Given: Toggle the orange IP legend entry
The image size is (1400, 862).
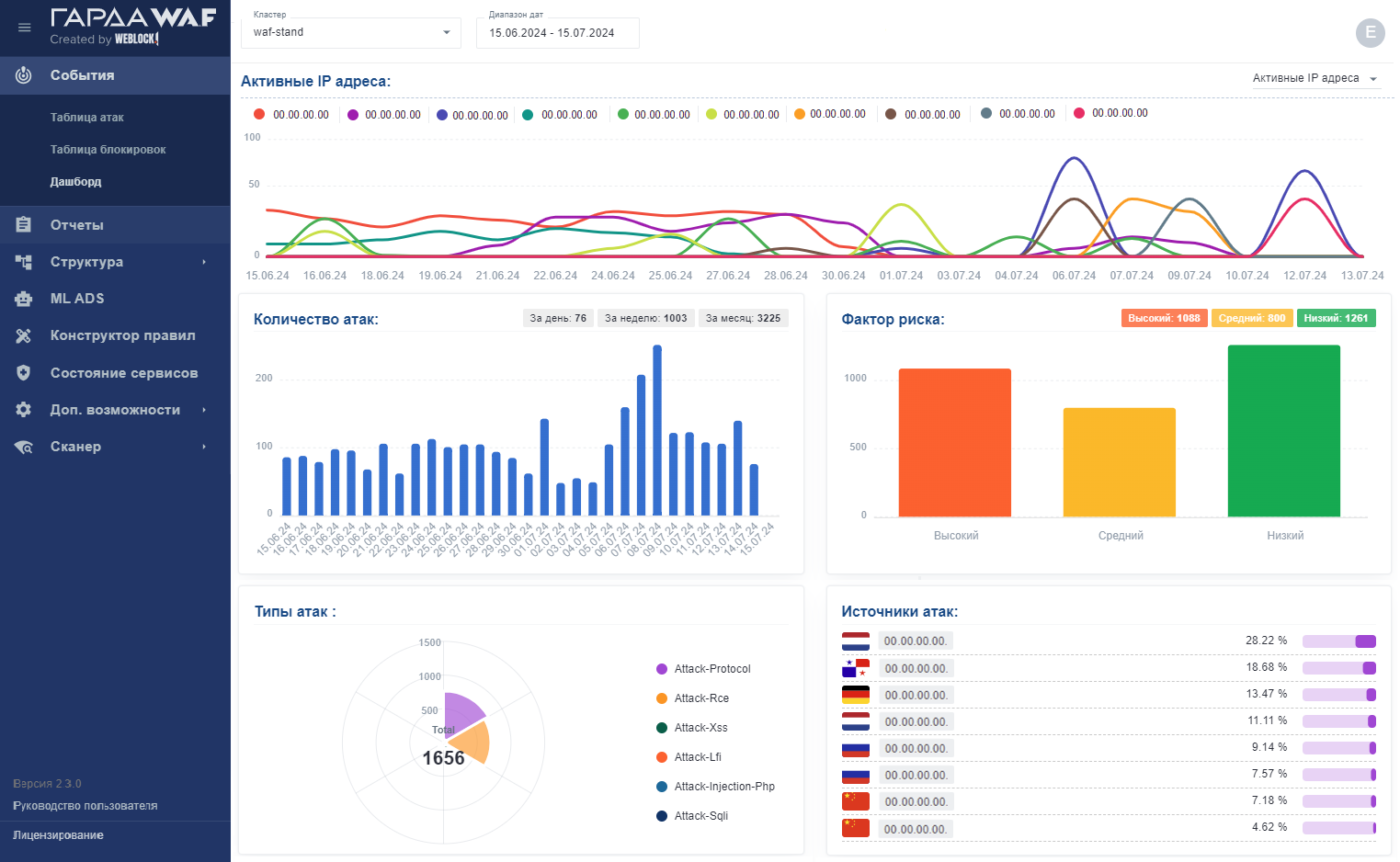Looking at the screenshot, I should click(x=830, y=114).
